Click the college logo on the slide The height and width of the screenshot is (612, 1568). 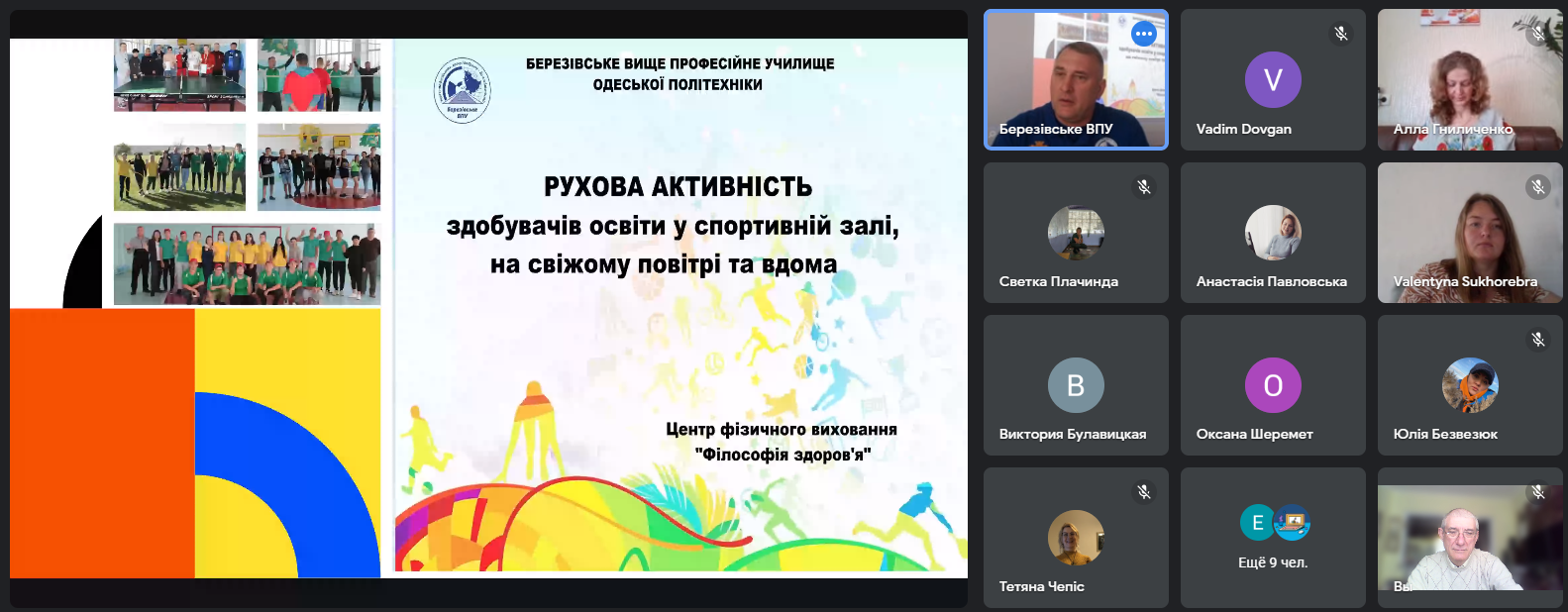tap(463, 90)
